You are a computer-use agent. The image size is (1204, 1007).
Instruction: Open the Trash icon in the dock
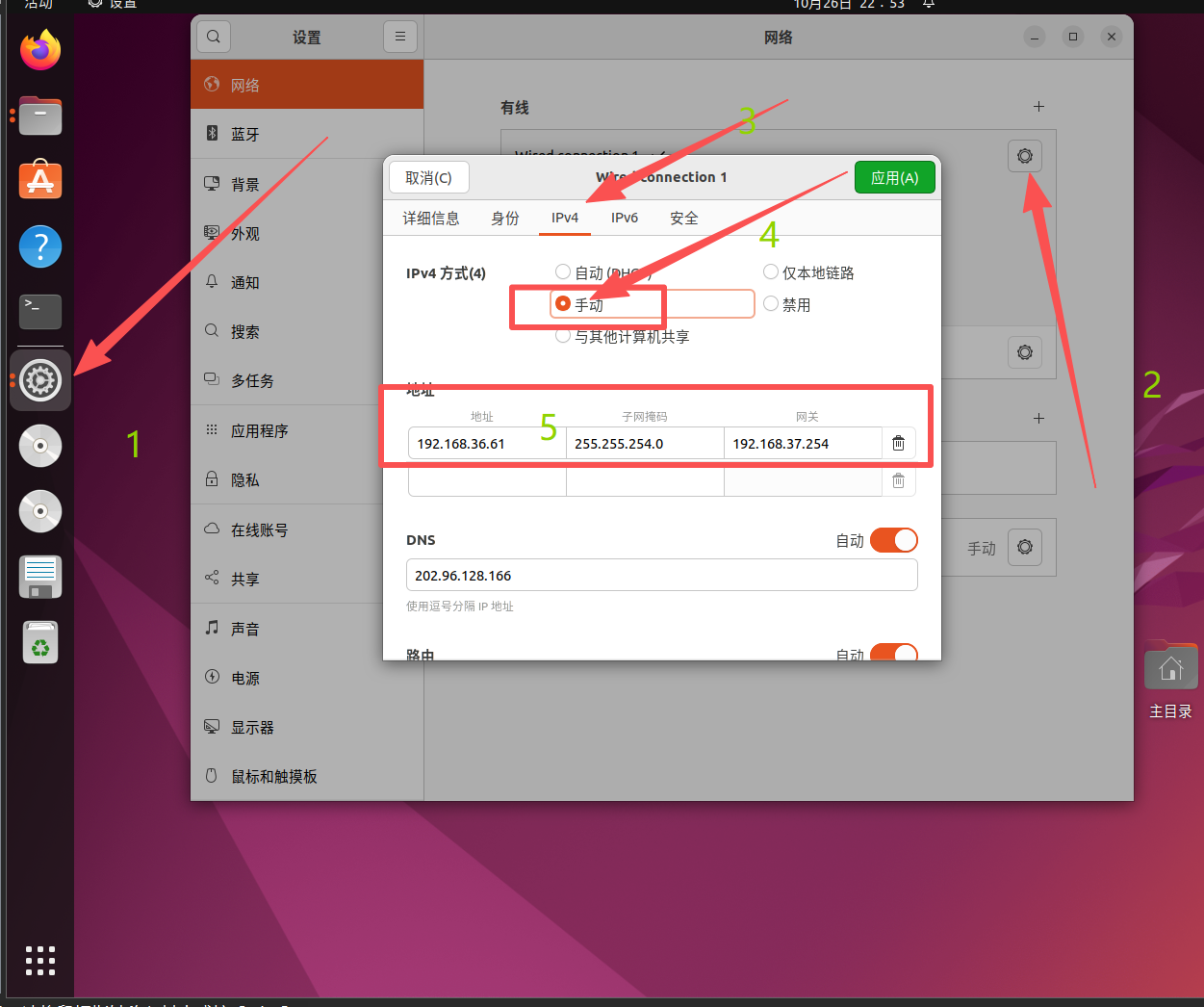(x=40, y=642)
